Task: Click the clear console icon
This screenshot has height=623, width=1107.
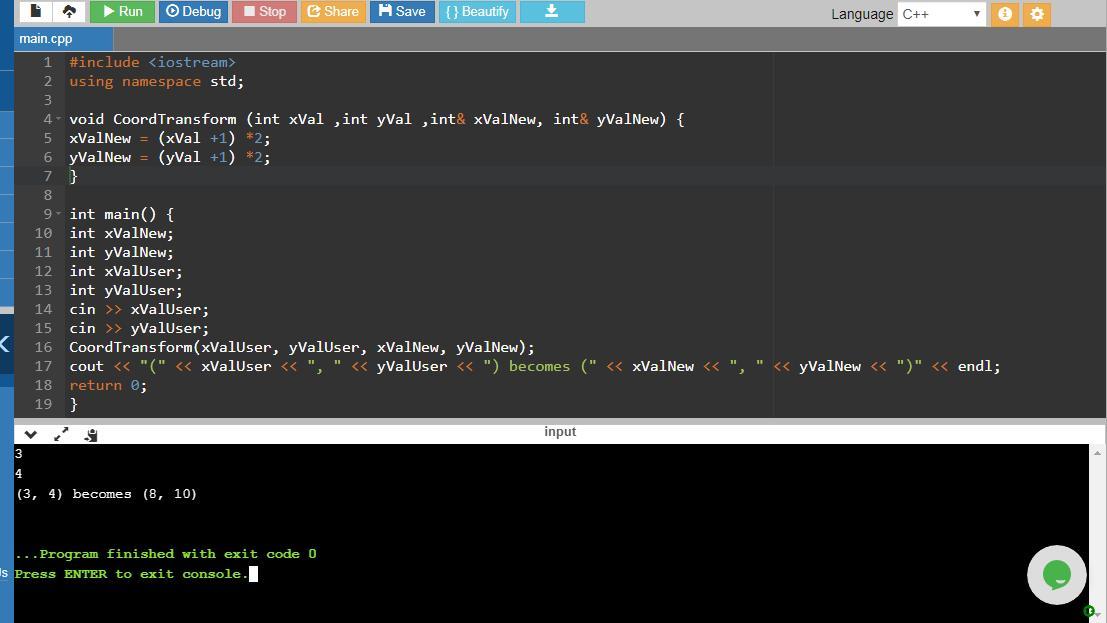Action: tap(91, 434)
